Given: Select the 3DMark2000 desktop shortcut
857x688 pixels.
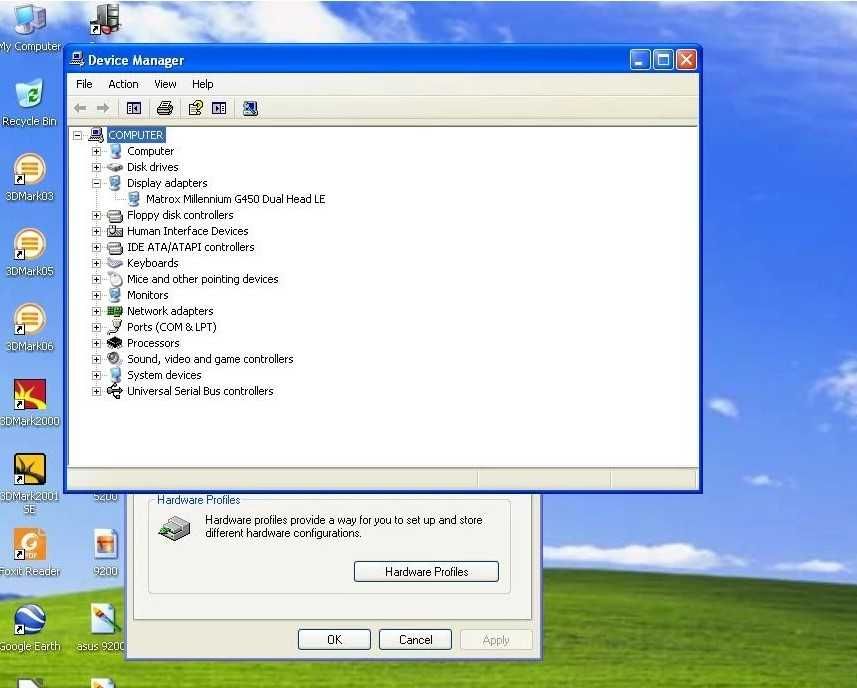Looking at the screenshot, I should [30, 402].
